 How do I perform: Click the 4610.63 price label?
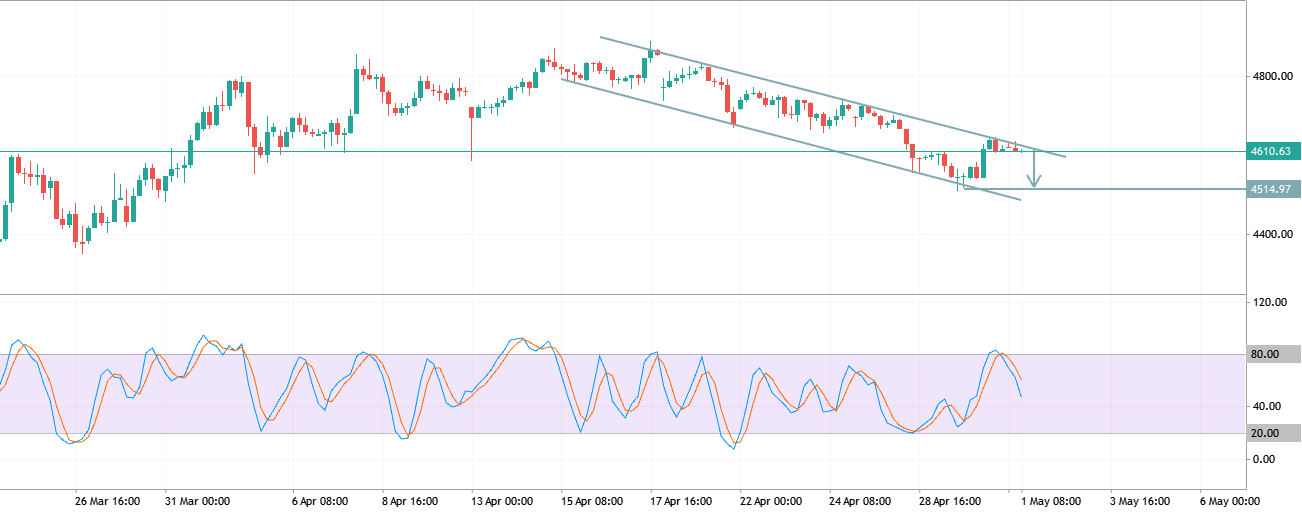pos(1274,152)
